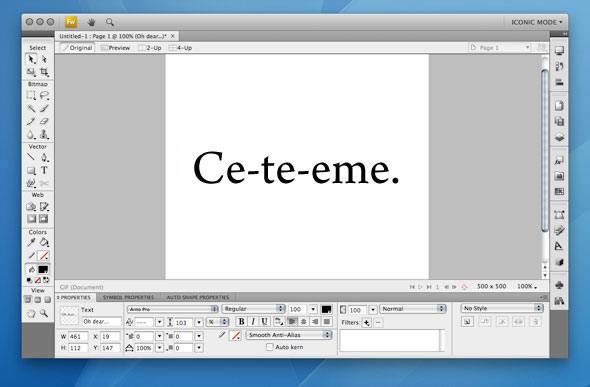This screenshot has height=387, width=590.
Task: Select the Slice tool
Action: click(44, 206)
